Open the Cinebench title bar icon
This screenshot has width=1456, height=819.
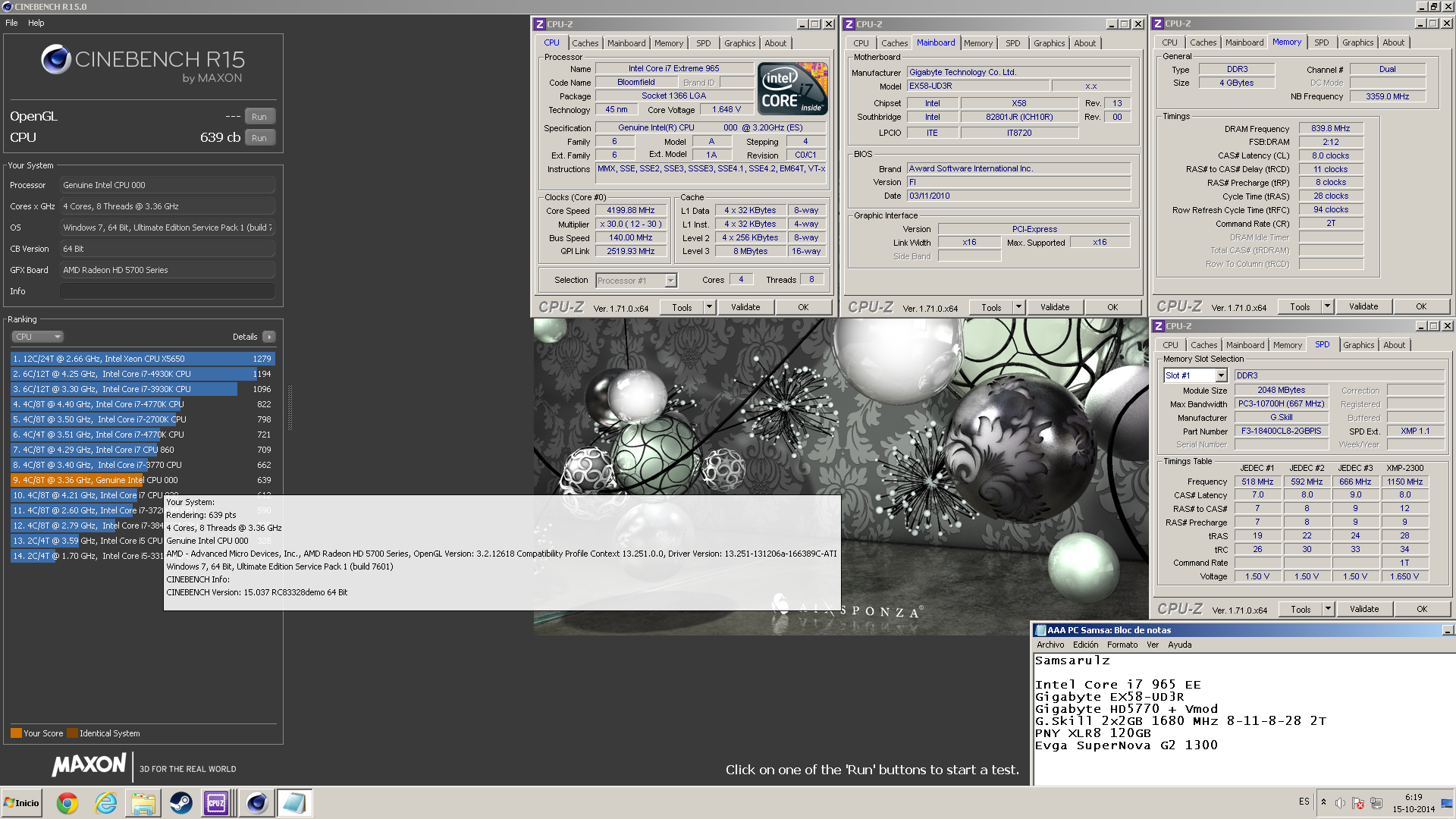click(x=8, y=7)
